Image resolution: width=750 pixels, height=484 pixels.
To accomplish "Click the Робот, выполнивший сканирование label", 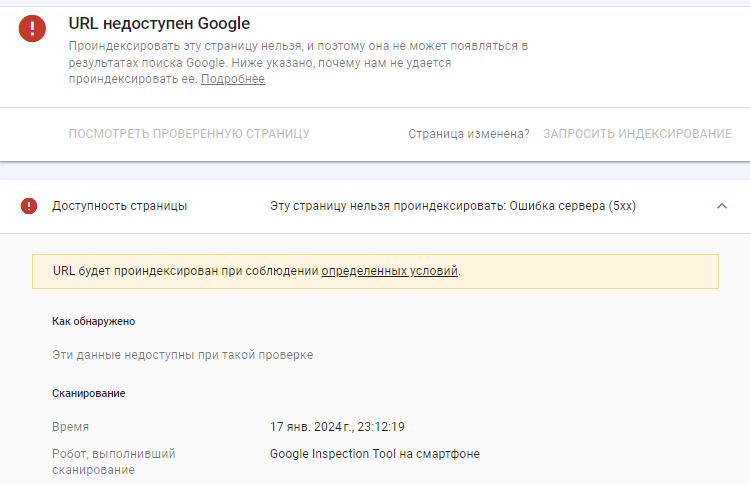I will [x=114, y=462].
